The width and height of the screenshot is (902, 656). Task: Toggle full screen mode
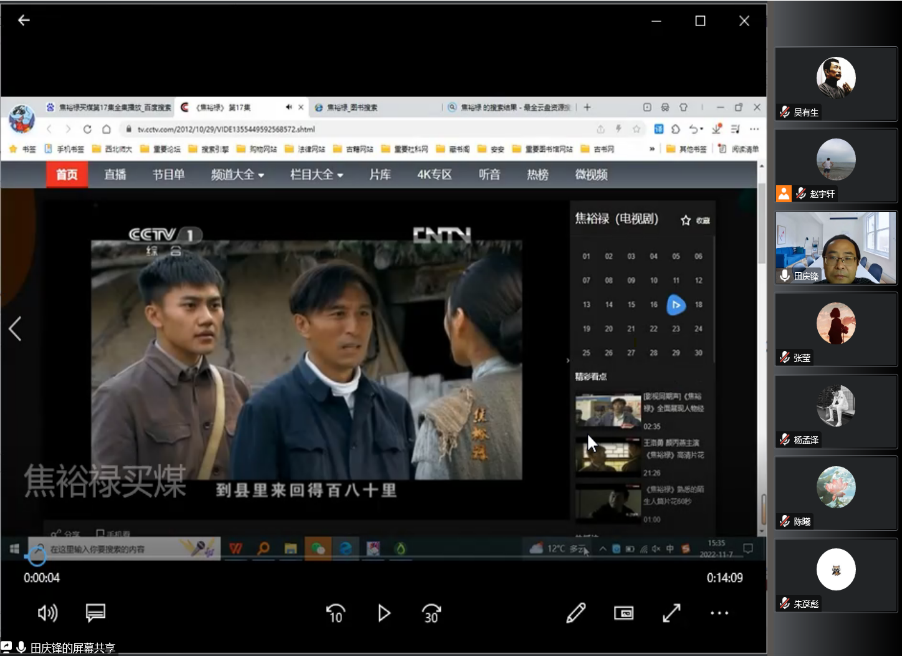pyautogui.click(x=671, y=612)
